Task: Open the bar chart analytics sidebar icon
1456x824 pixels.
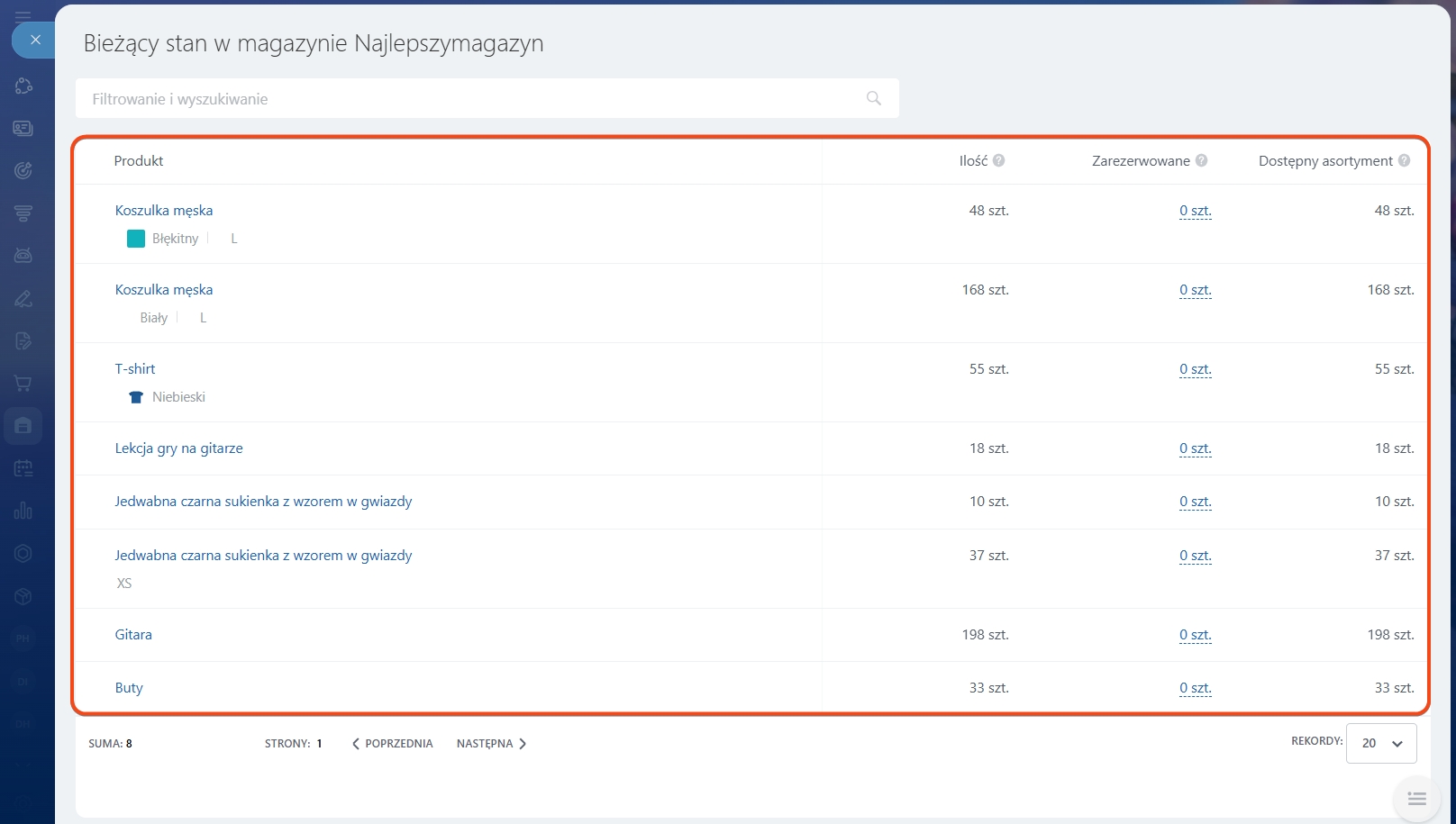Action: click(23, 511)
